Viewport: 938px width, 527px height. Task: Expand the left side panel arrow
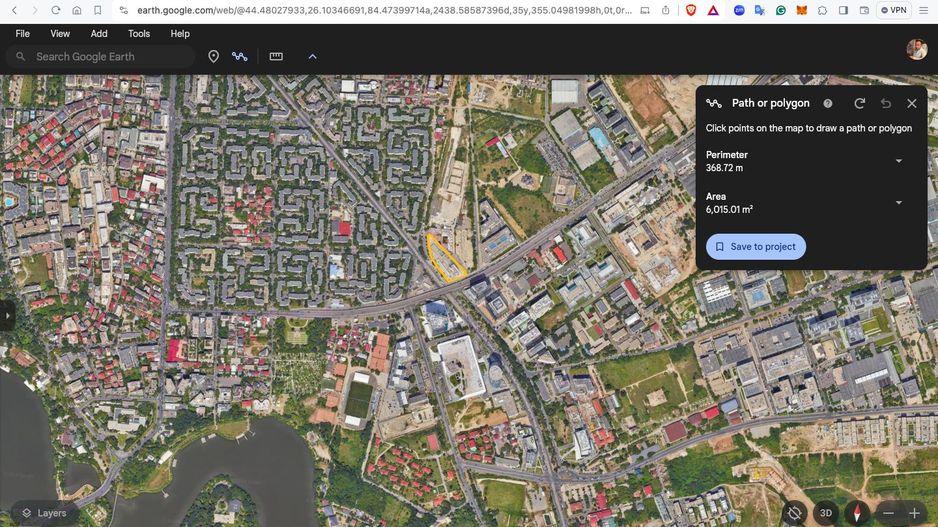(7, 316)
